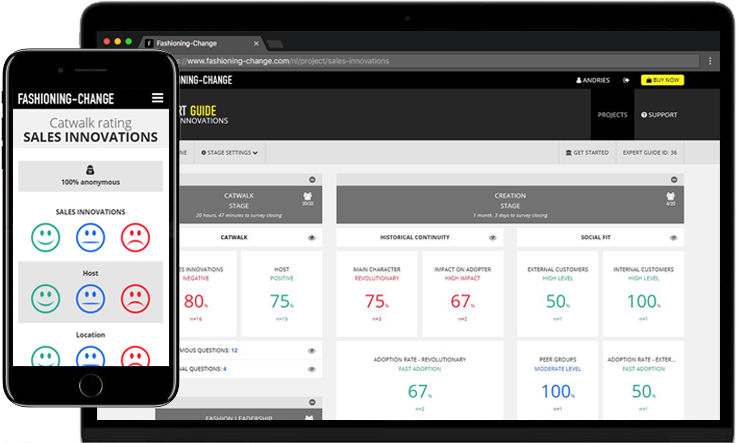
Task: Click the yellow BUY NOW button
Action: tap(662, 80)
